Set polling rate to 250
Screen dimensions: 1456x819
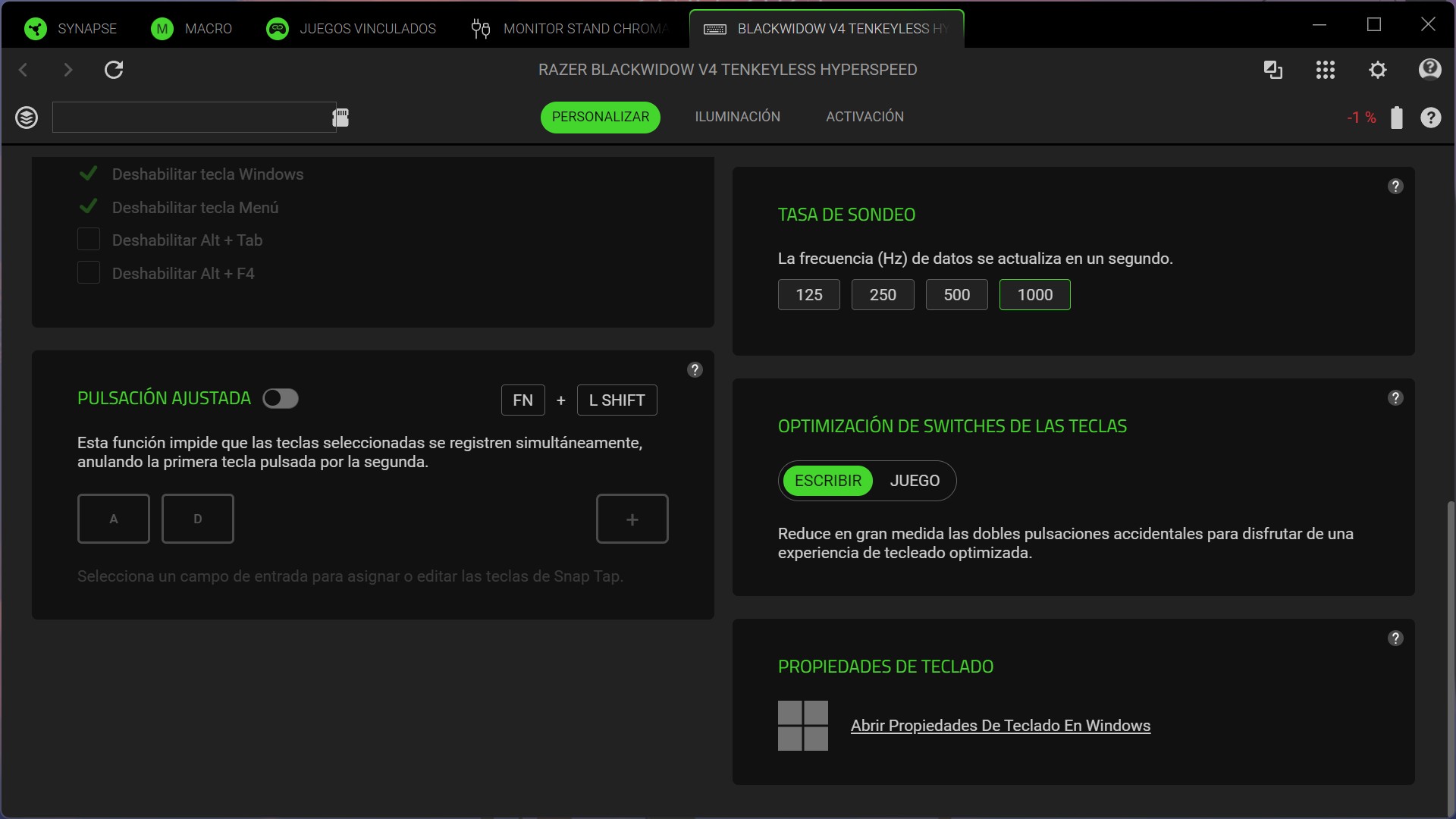pos(883,295)
